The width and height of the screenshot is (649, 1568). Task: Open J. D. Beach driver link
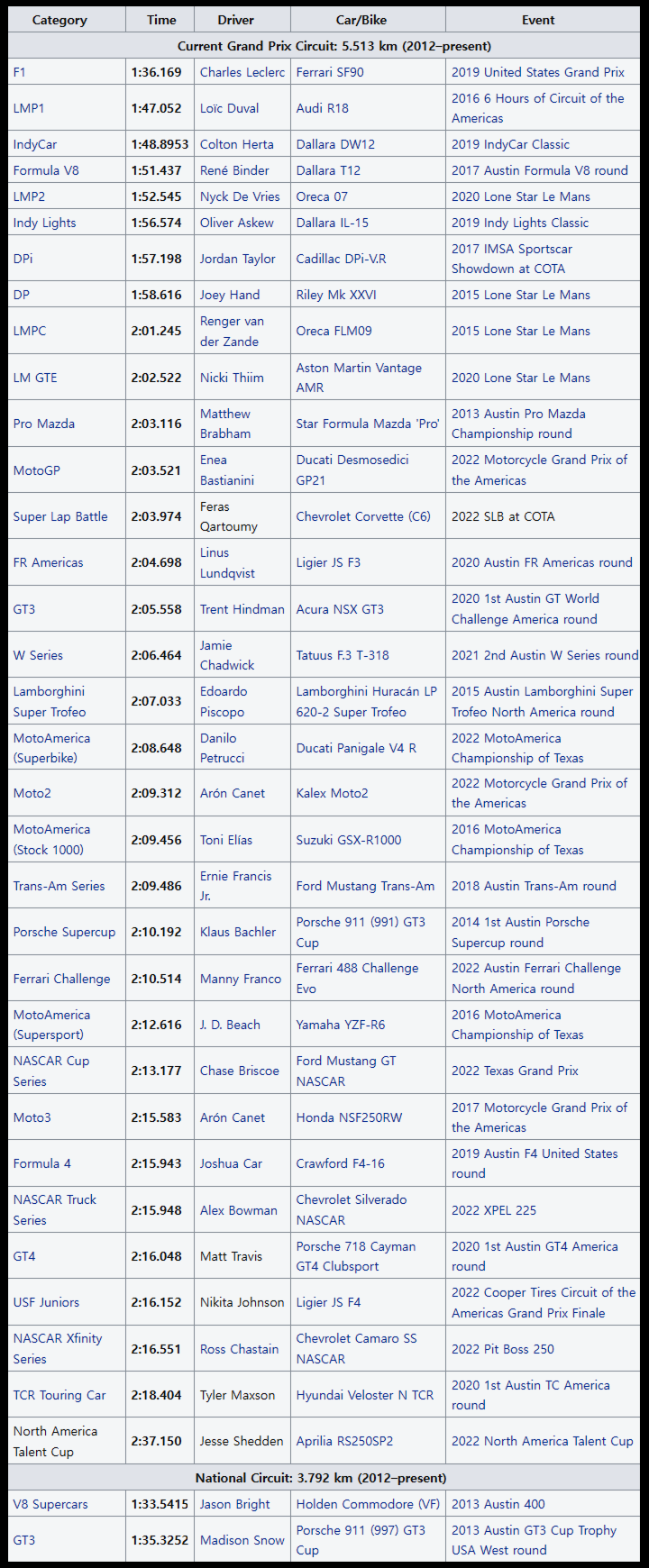[230, 1025]
